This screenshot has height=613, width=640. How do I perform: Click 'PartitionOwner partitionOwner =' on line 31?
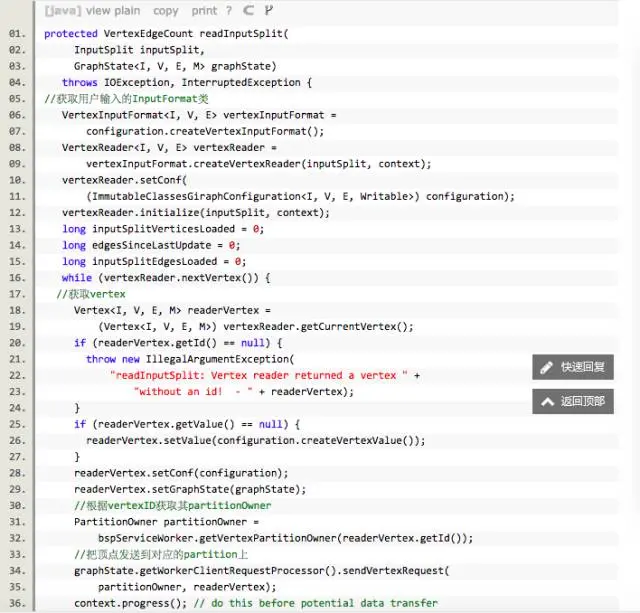click(166, 522)
